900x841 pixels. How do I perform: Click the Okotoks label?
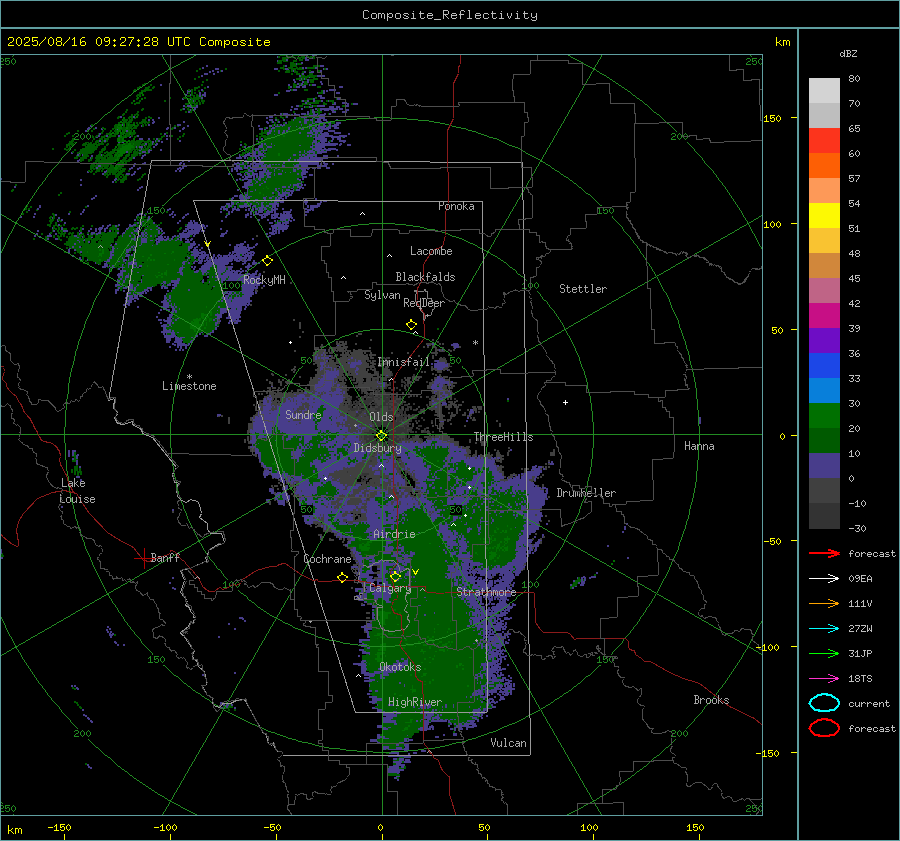(x=400, y=667)
